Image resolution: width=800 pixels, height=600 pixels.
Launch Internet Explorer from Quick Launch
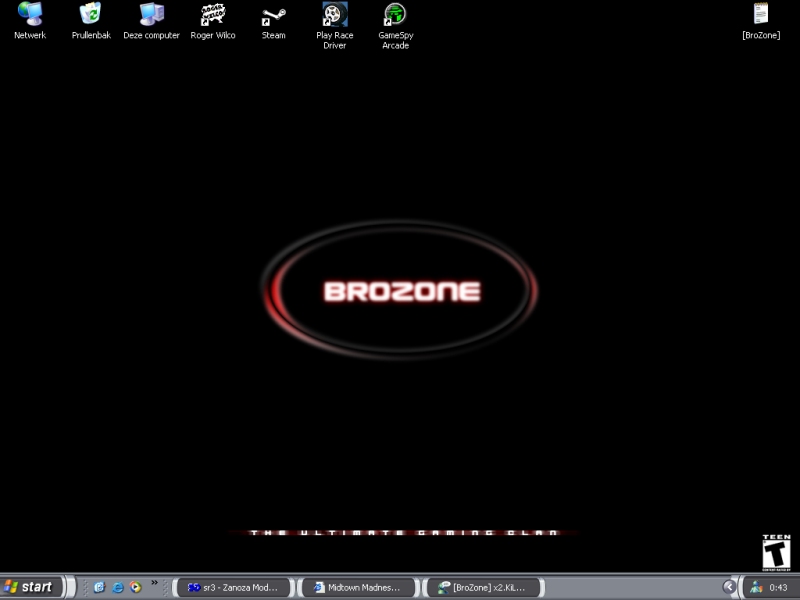[x=117, y=587]
